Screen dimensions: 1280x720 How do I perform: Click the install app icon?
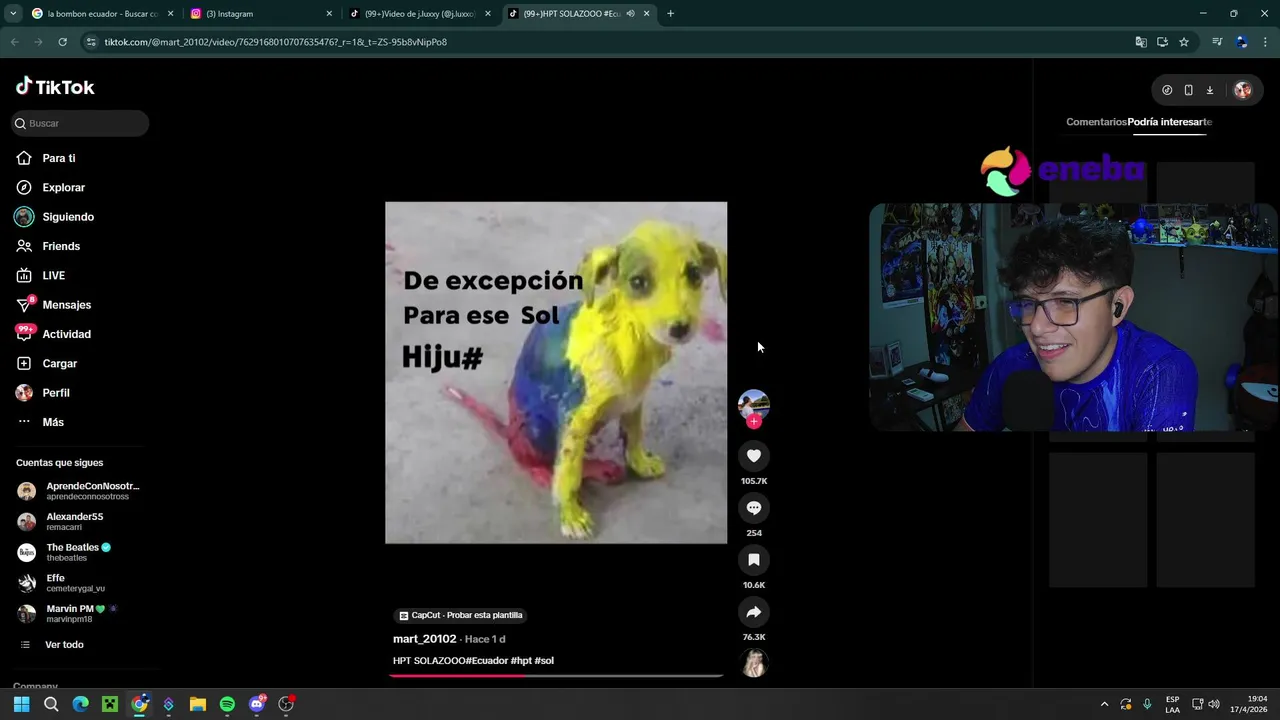[x=1162, y=42]
